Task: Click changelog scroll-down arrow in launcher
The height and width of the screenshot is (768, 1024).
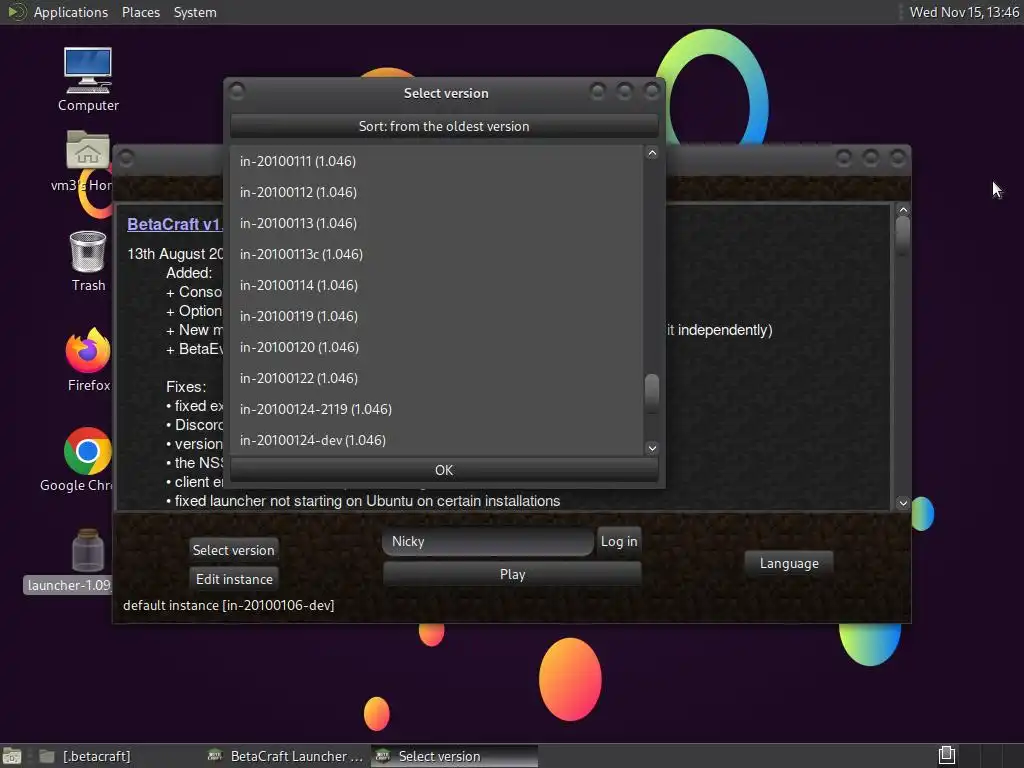Action: (903, 503)
